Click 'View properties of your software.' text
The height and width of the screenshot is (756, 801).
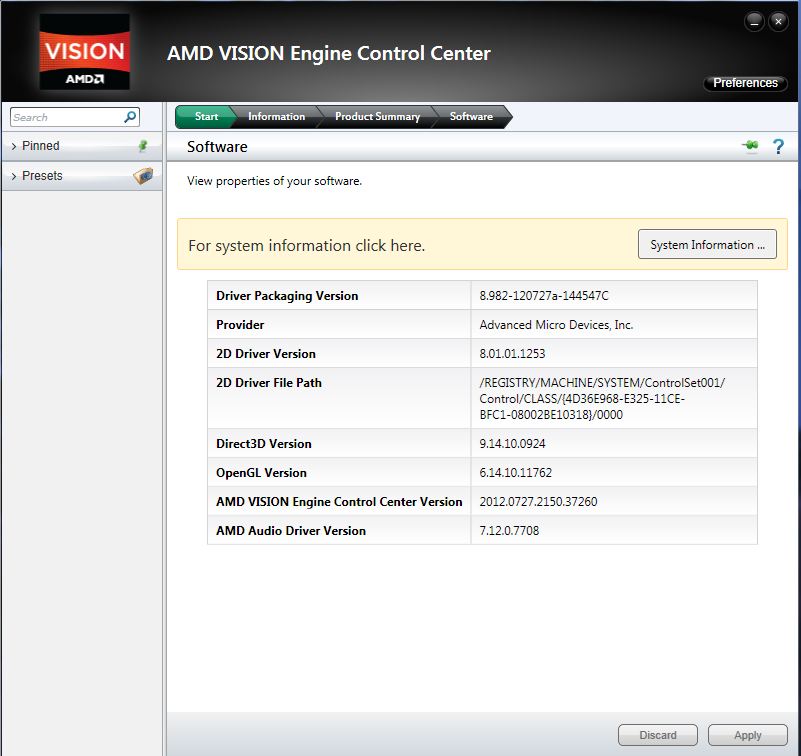click(274, 181)
